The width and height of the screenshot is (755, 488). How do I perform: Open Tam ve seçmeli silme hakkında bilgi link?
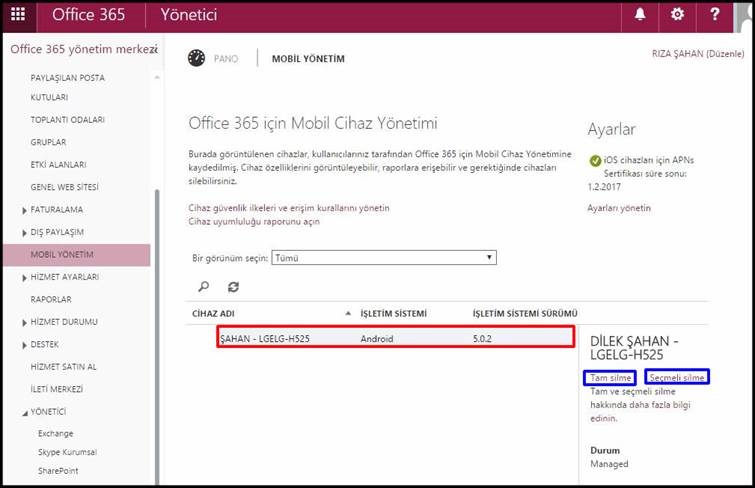coord(640,405)
